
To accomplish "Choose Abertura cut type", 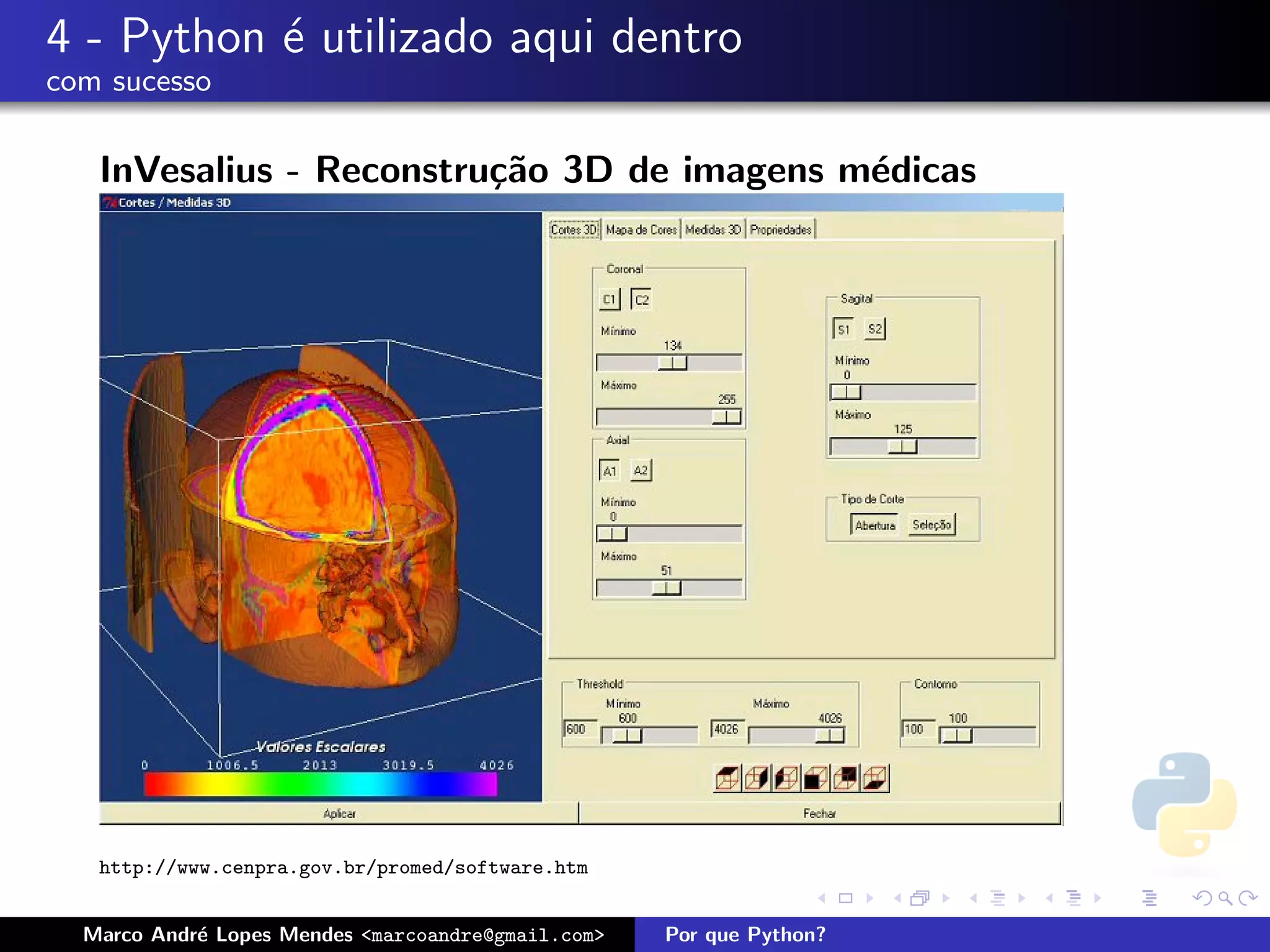I will [x=875, y=525].
